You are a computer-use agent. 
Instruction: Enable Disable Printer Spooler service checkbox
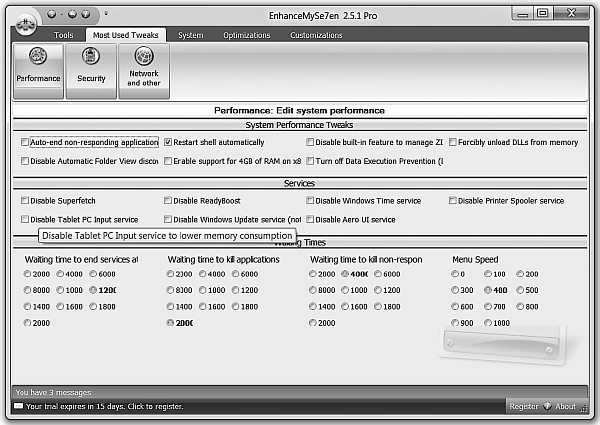coord(453,200)
